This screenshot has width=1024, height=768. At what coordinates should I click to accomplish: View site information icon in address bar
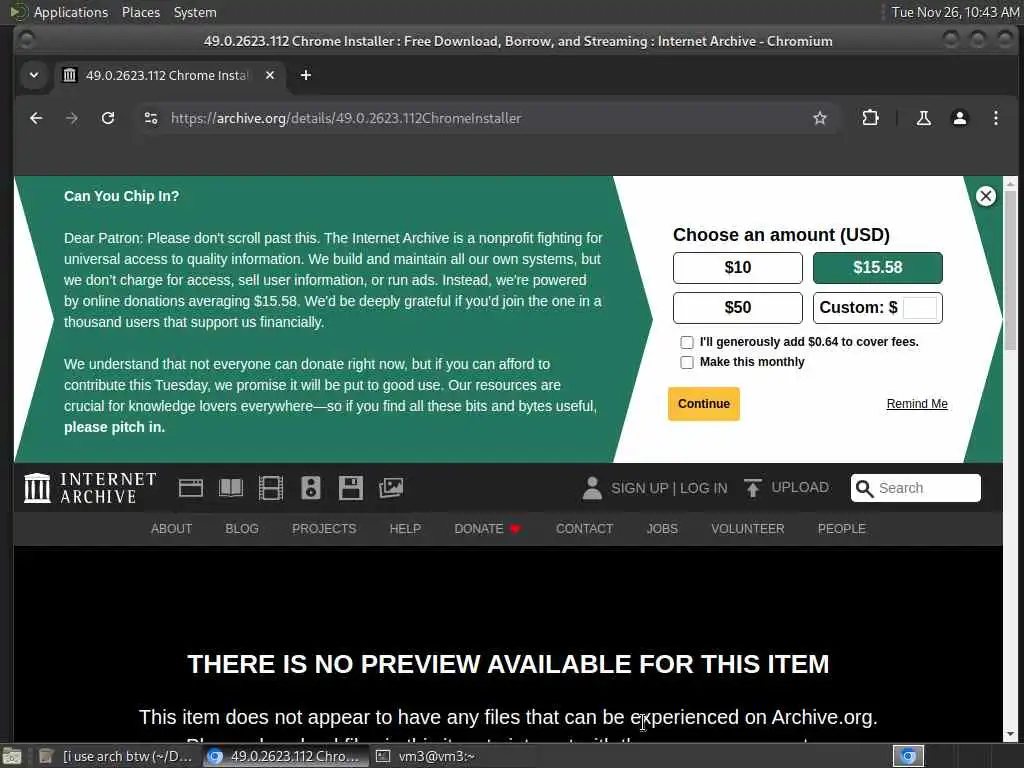151,118
